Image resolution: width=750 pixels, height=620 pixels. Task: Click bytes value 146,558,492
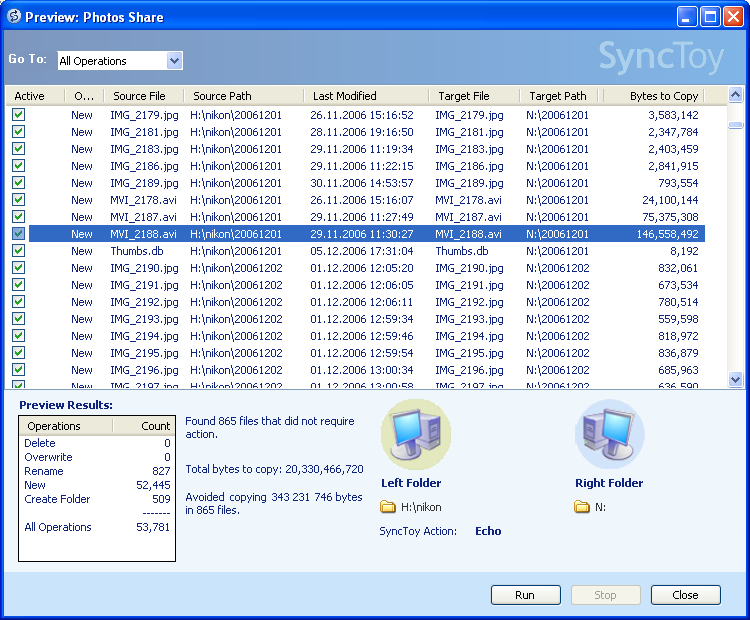click(x=667, y=234)
